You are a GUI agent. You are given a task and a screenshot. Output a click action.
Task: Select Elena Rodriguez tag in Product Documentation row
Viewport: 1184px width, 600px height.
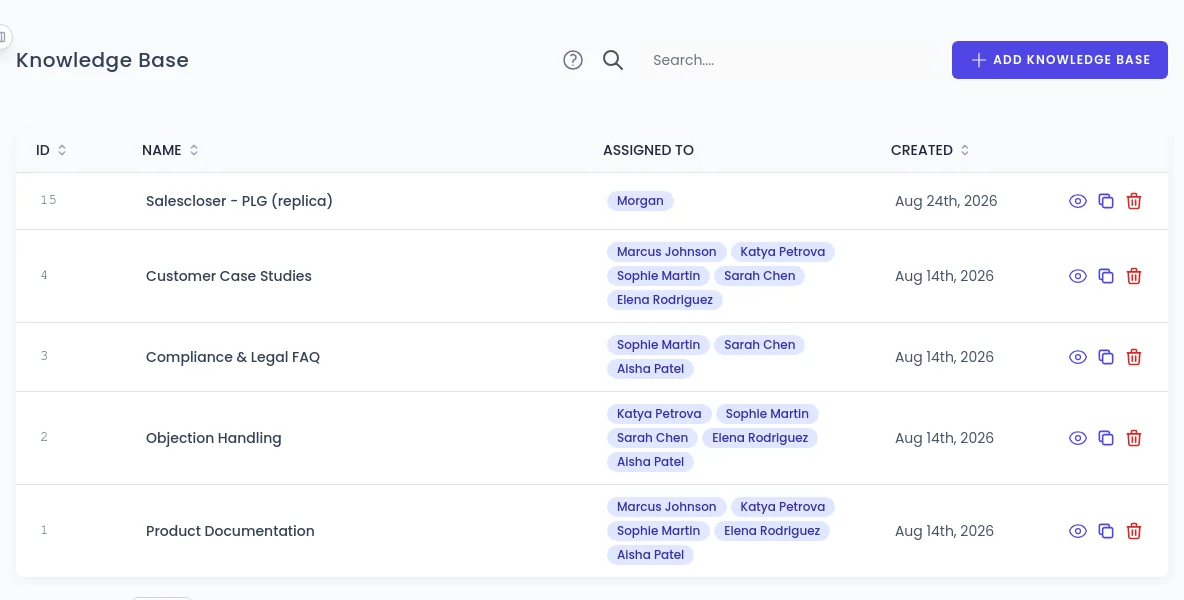772,531
